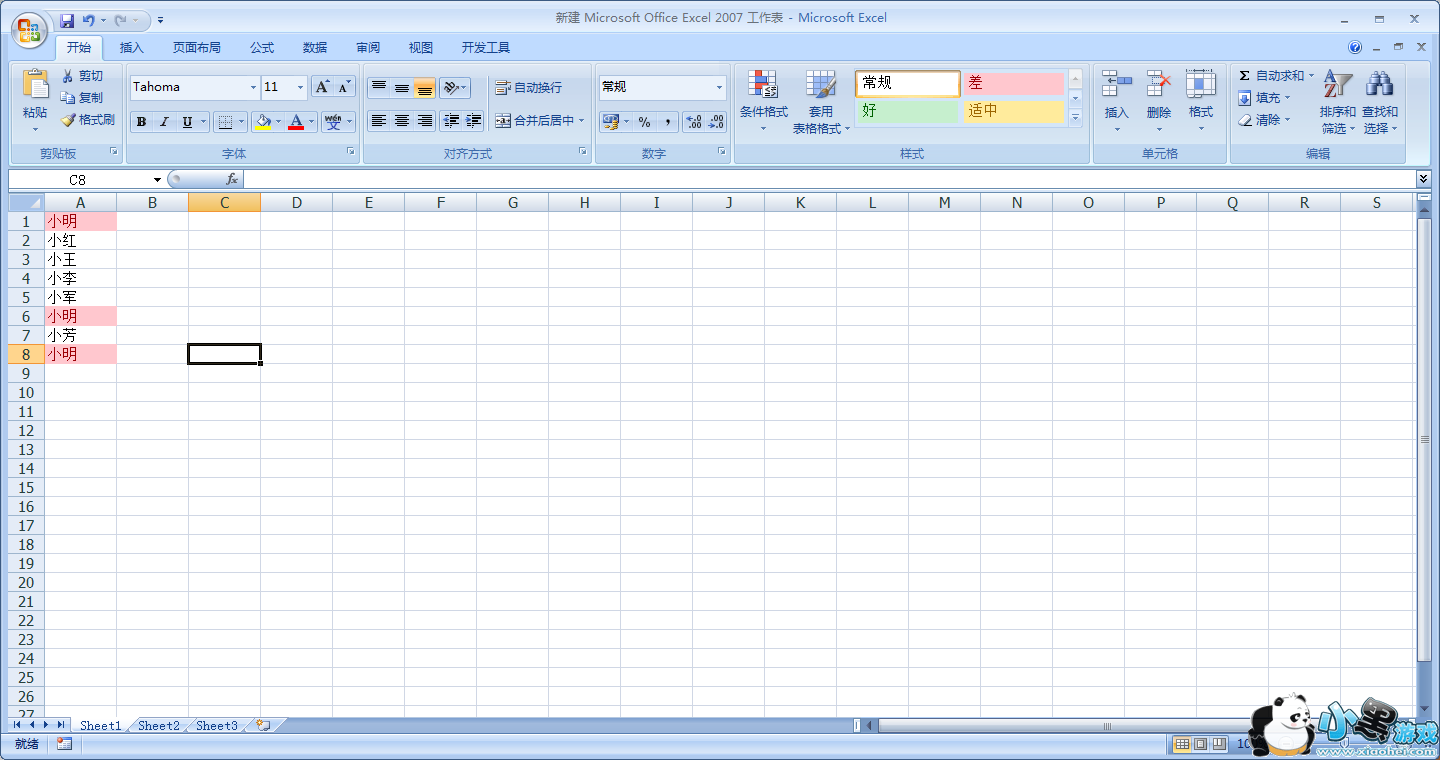Screen dimensions: 1440x760
Task: Click the Cut (剪切) scissors icon
Action: [x=68, y=76]
